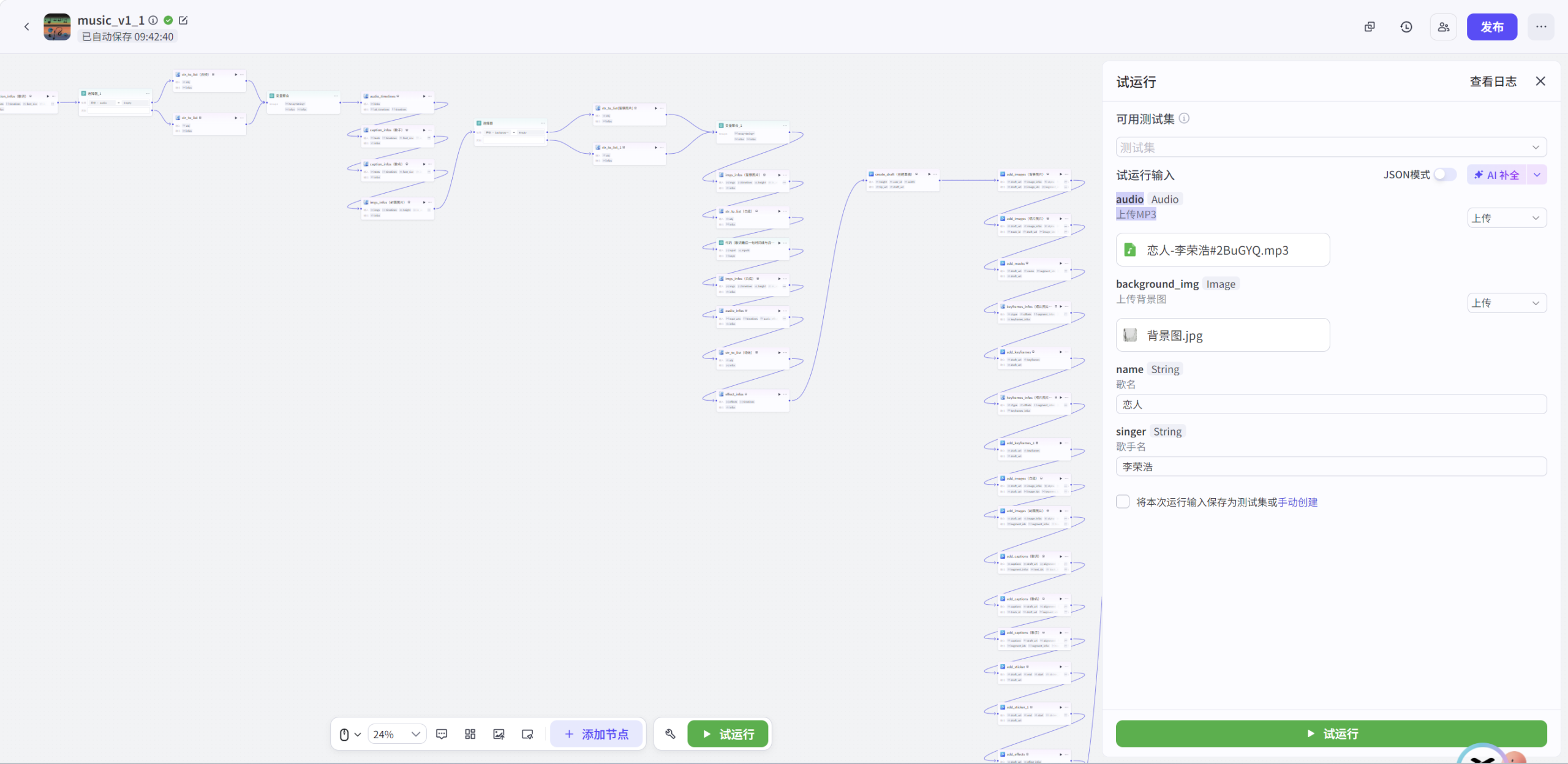Click the comment icon in the bottom toolbar

[x=442, y=734]
